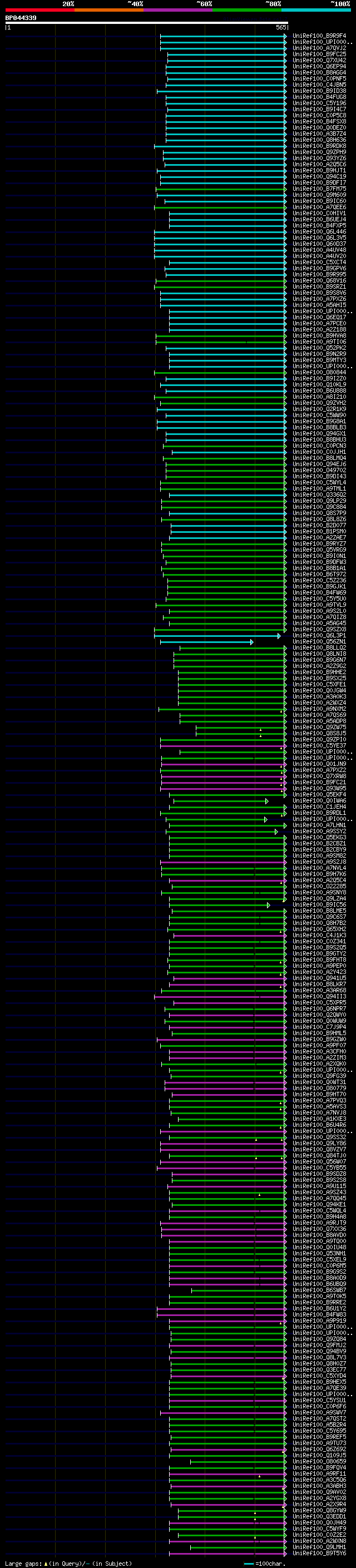
Task: Select UniRef100_B9HHE2 label
Action: 319,672
